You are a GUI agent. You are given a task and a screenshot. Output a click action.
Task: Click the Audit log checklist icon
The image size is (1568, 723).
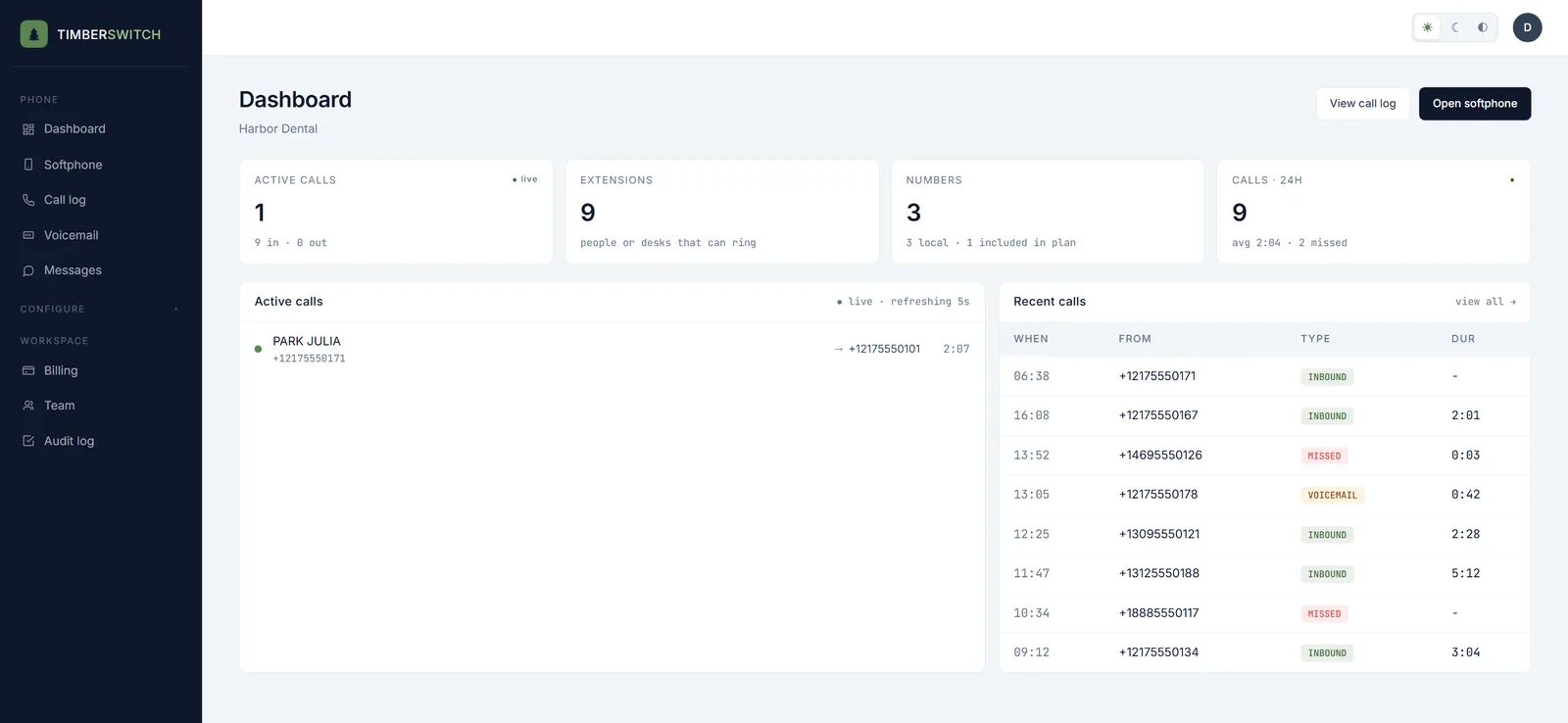coord(28,441)
